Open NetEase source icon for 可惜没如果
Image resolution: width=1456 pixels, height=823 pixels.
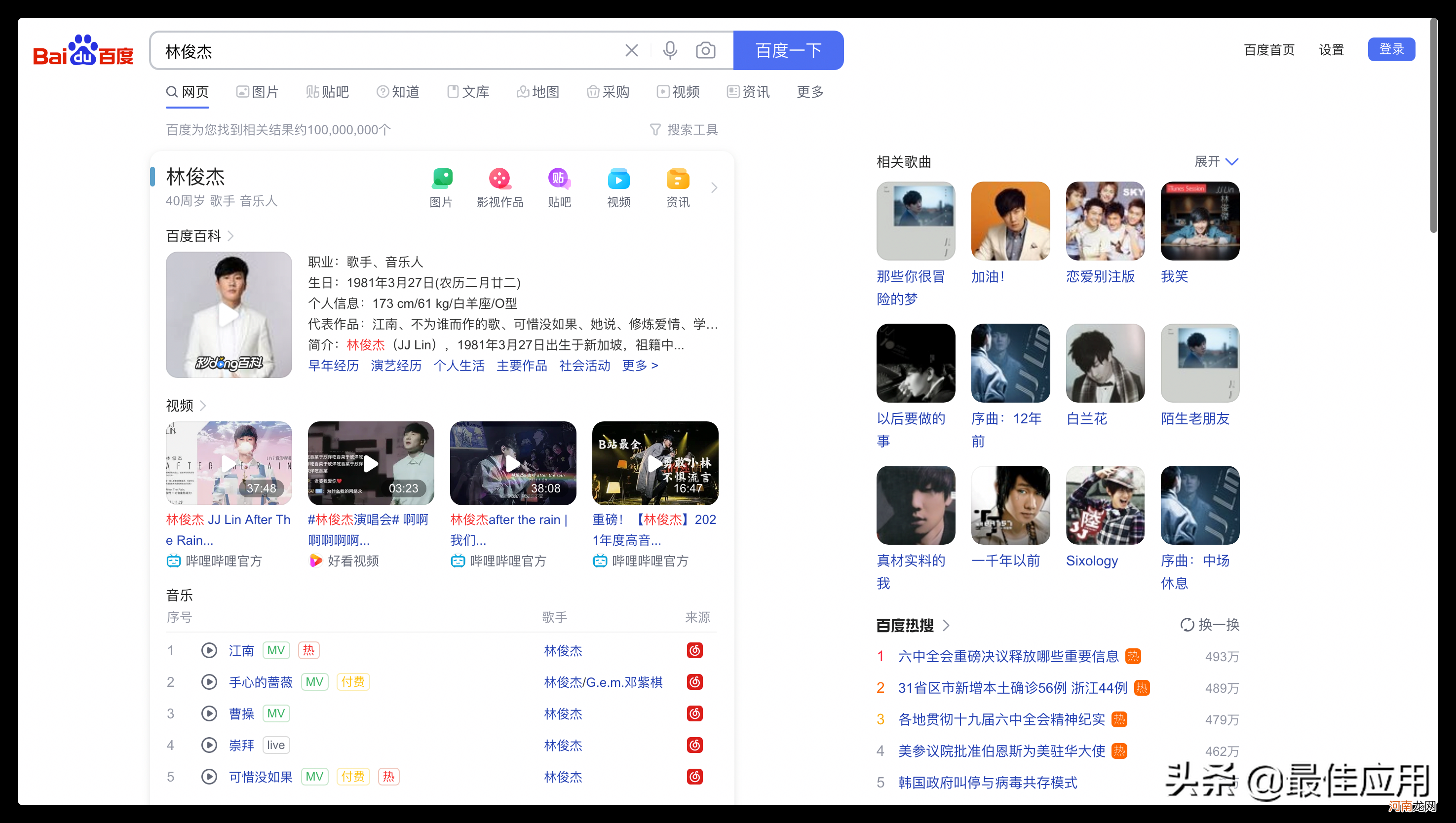(x=694, y=777)
